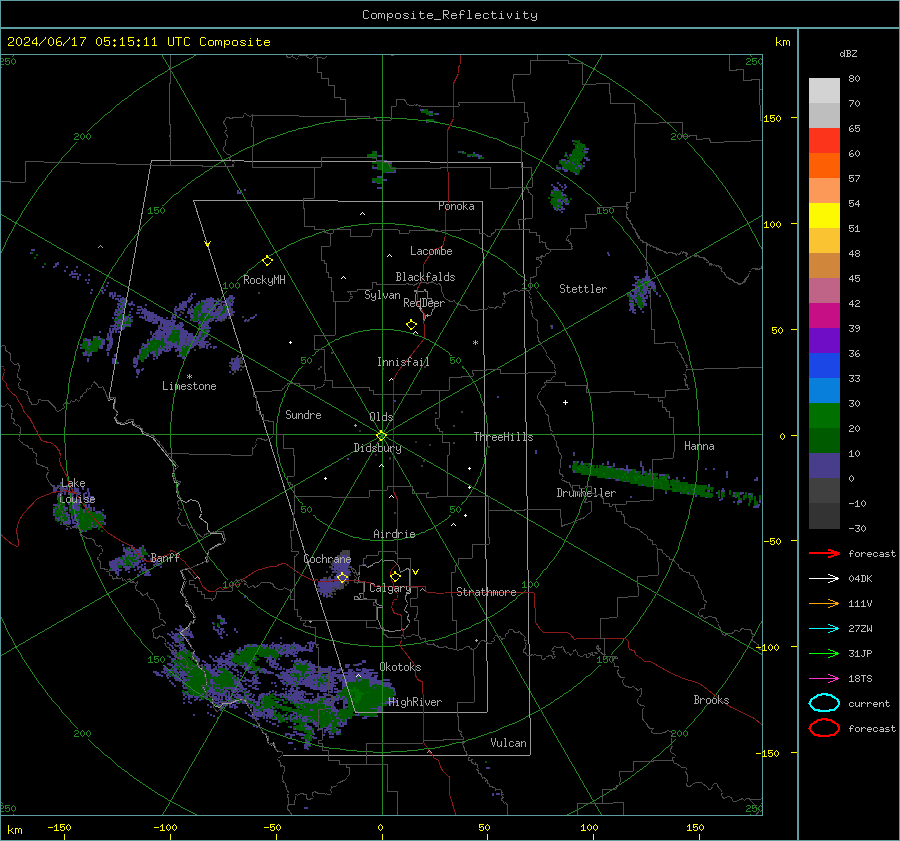Viewport: 900px width, 841px height.
Task: Click the Strathmore label
Action: coord(486,592)
